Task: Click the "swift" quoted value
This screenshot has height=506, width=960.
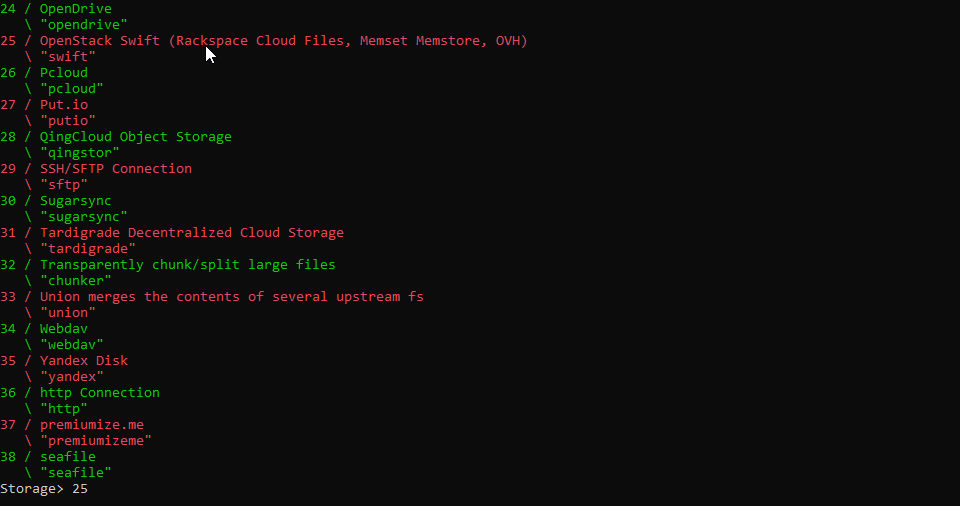Action: 67,57
